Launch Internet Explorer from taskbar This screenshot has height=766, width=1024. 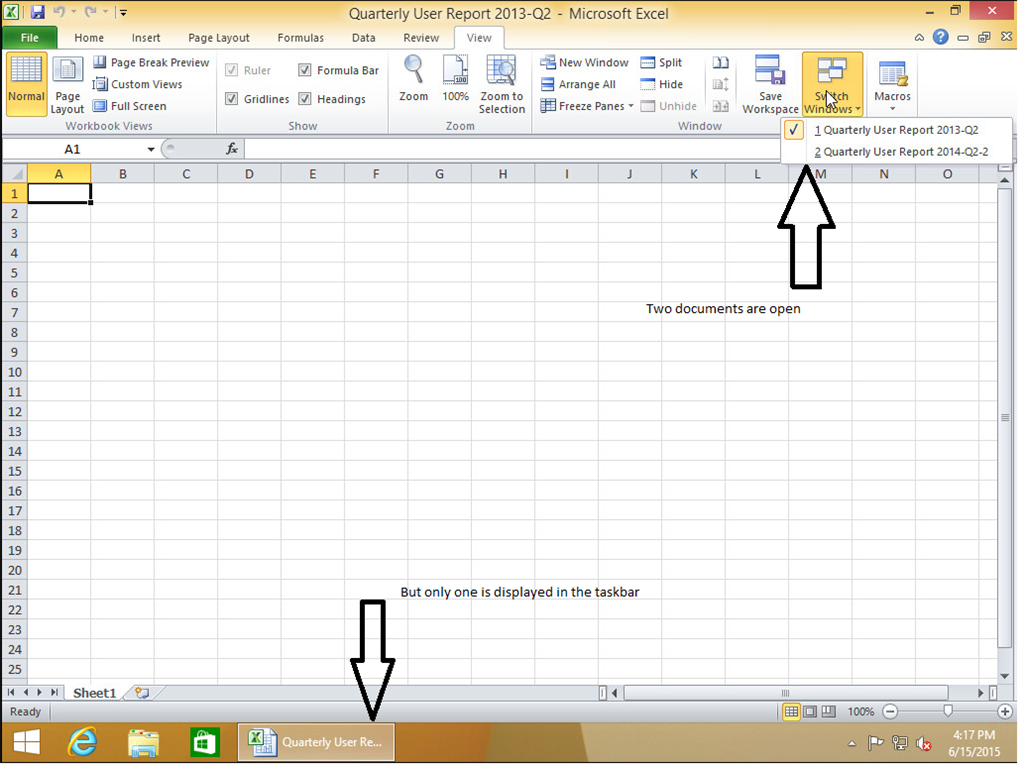click(82, 742)
